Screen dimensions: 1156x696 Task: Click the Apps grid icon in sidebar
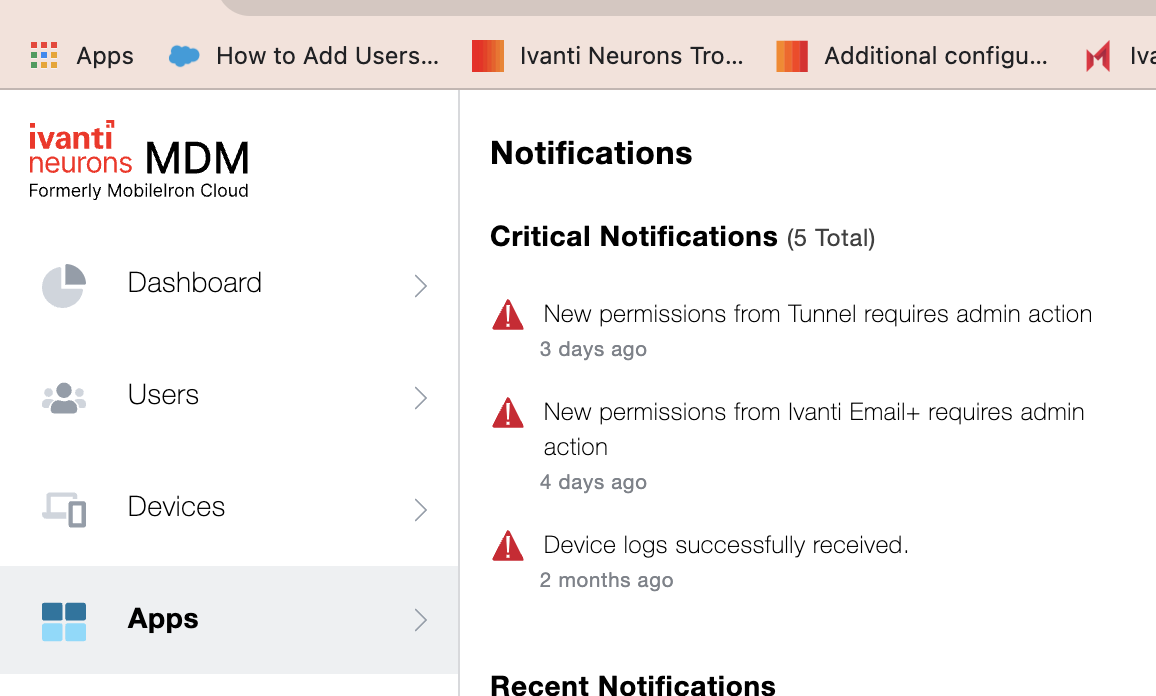(63, 618)
